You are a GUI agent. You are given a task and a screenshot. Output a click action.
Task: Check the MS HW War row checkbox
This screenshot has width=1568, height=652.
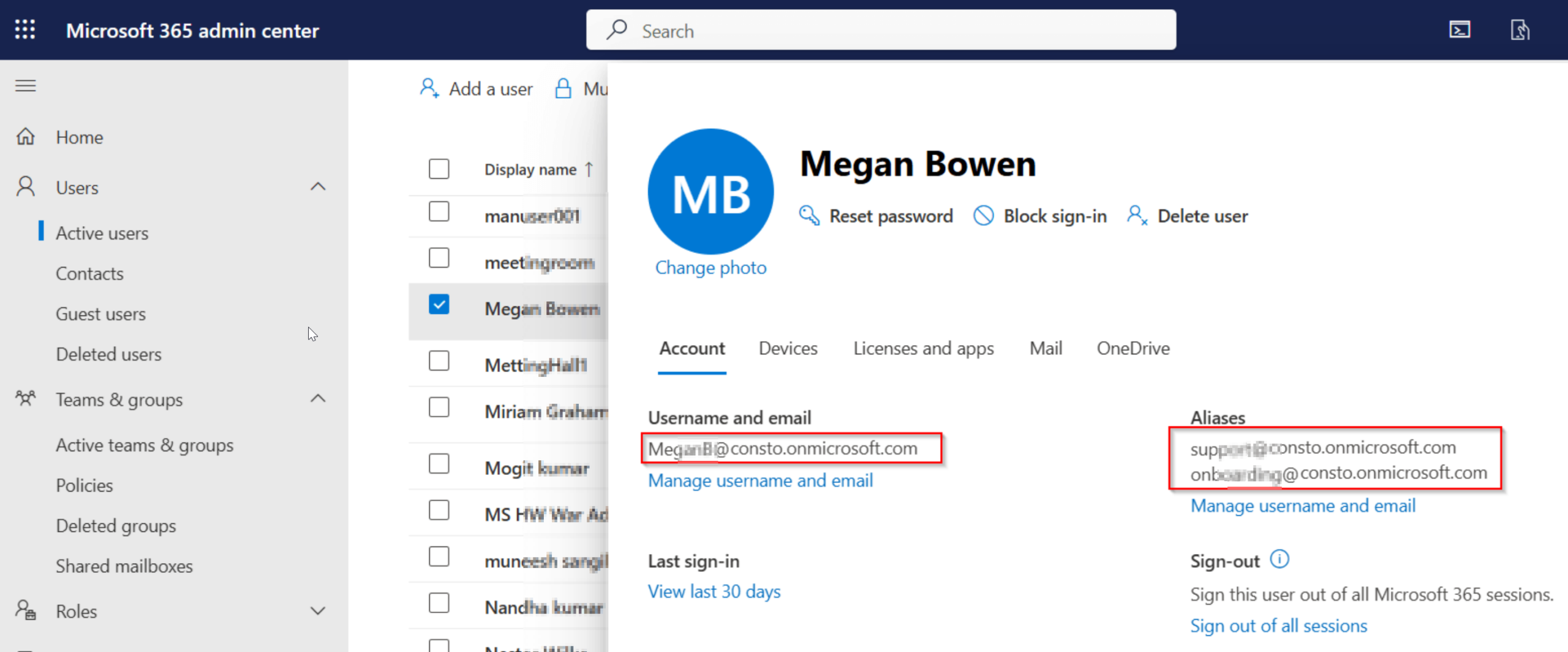click(439, 510)
